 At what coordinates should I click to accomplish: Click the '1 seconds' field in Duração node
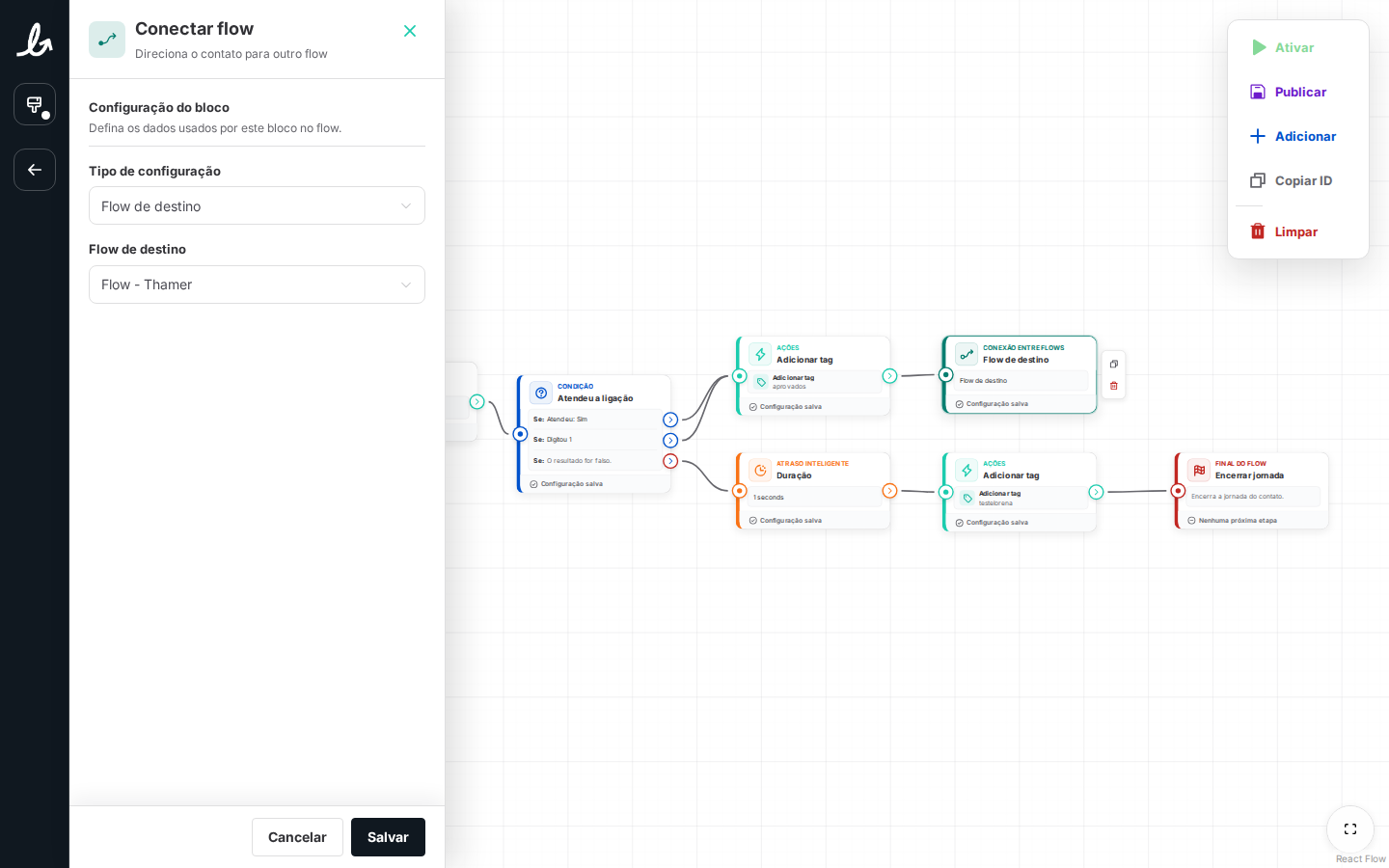click(x=814, y=497)
